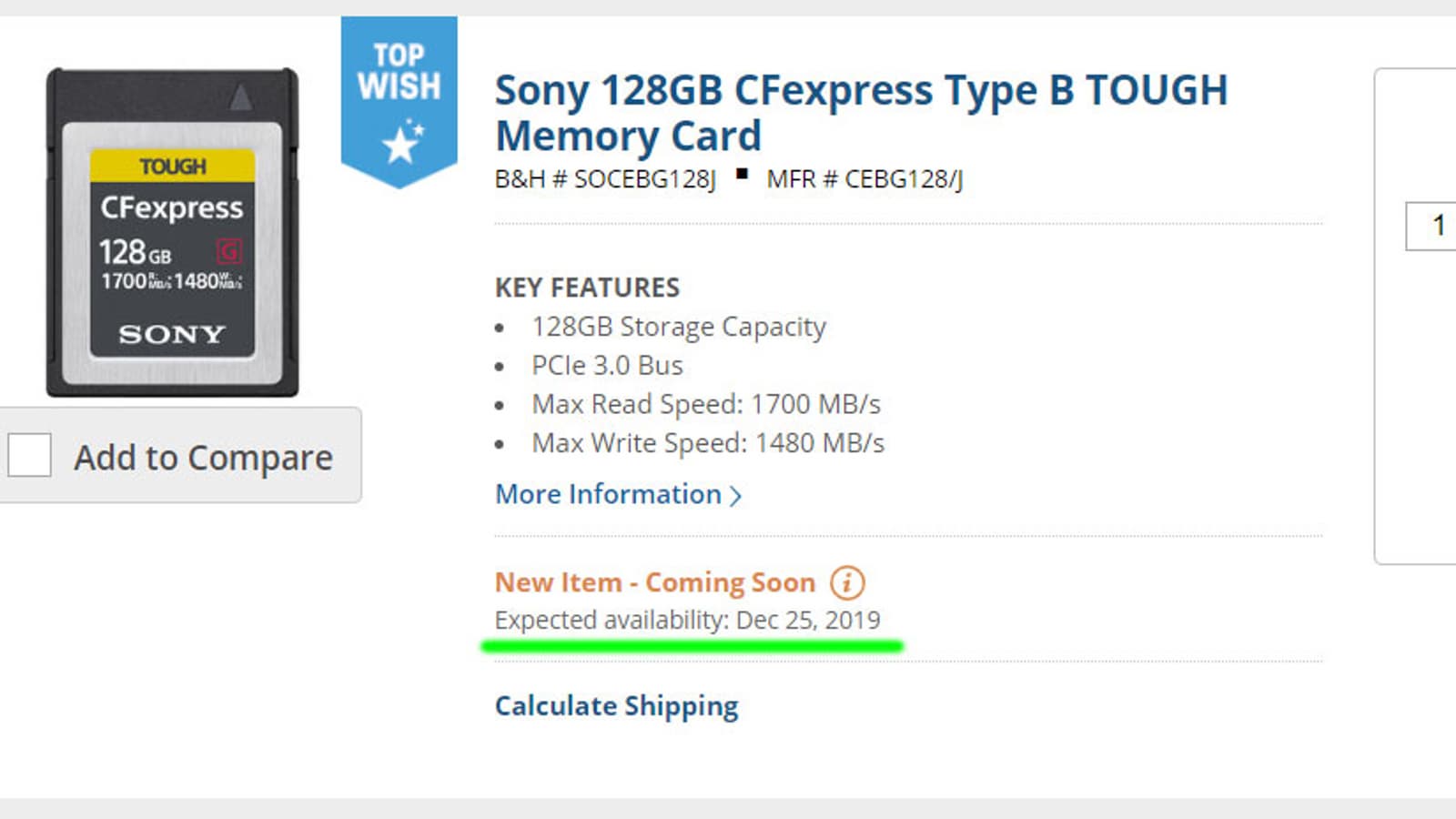Click the Expected availability Dec 25, 2019 text

coord(687,620)
